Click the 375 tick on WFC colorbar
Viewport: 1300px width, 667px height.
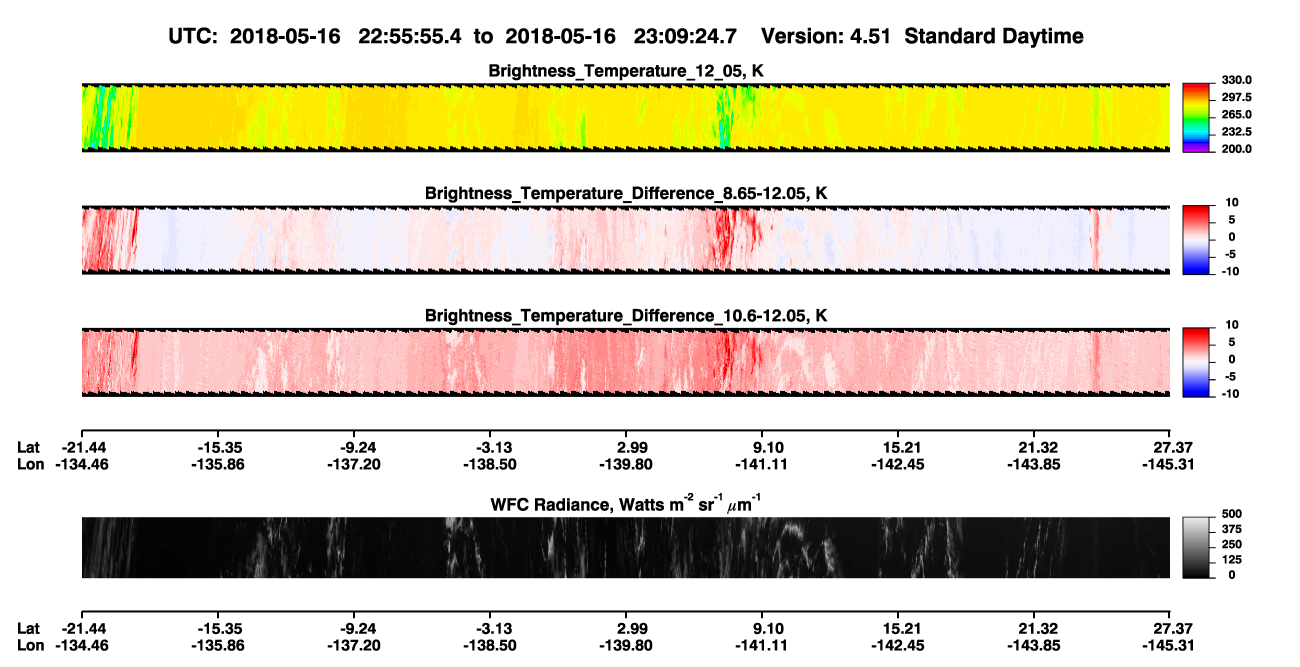(1232, 530)
